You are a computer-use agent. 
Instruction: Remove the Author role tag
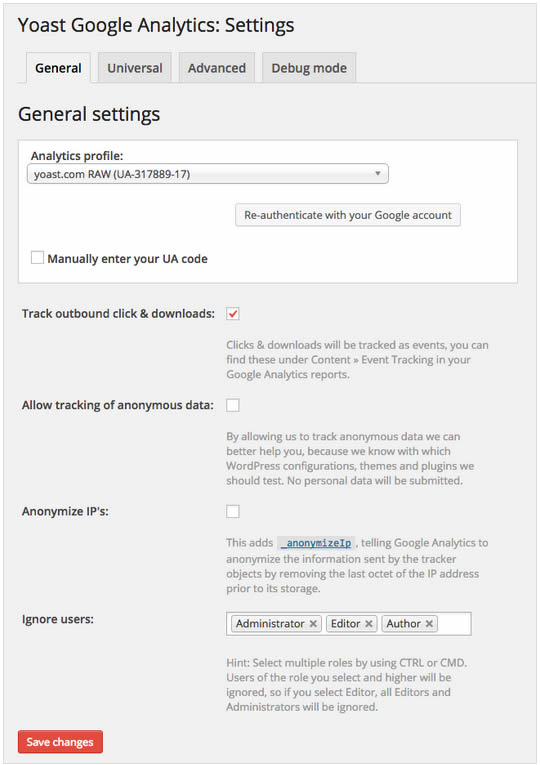pos(429,624)
